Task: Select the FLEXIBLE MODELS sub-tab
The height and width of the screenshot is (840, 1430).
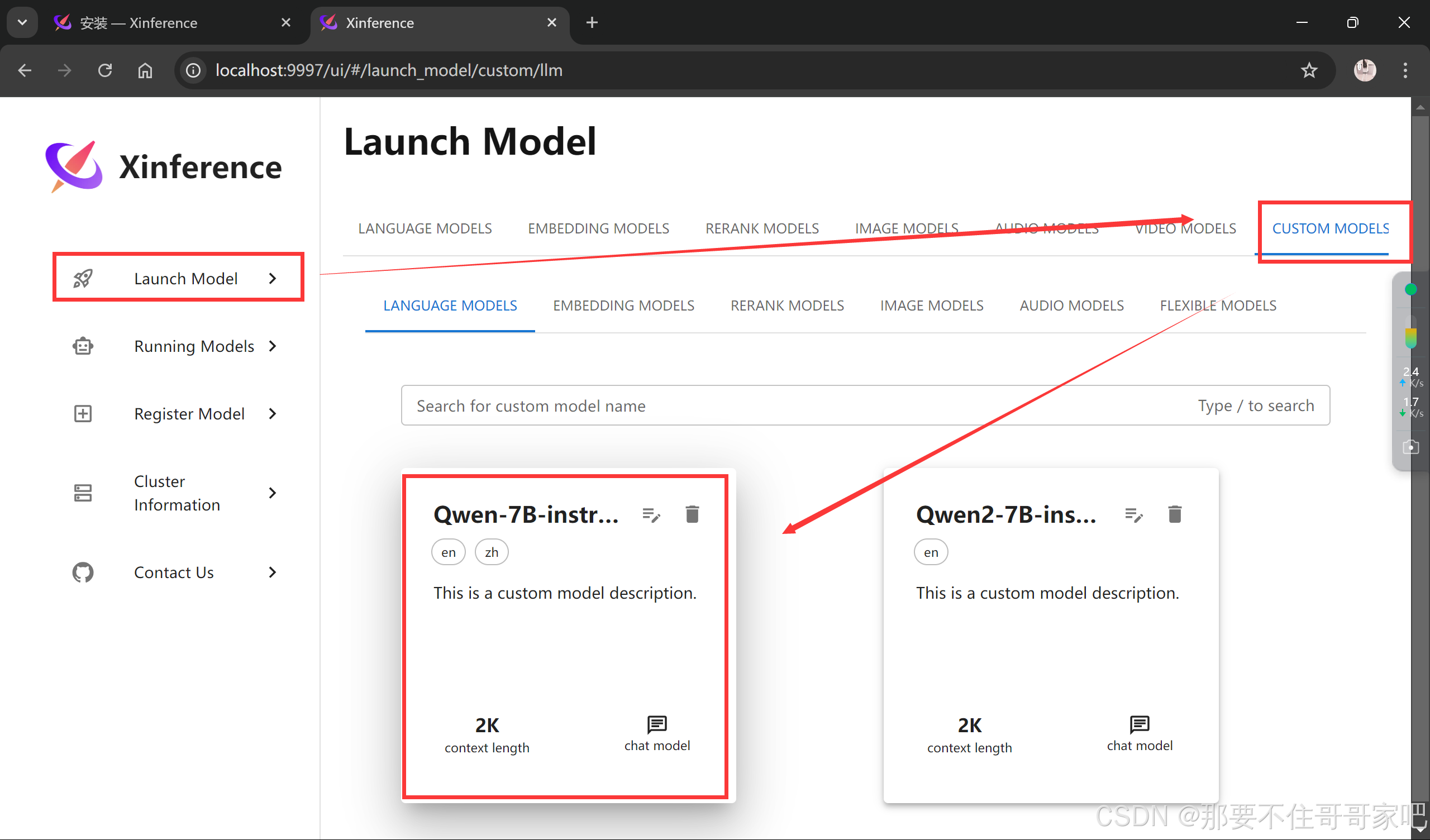Action: pos(1218,306)
